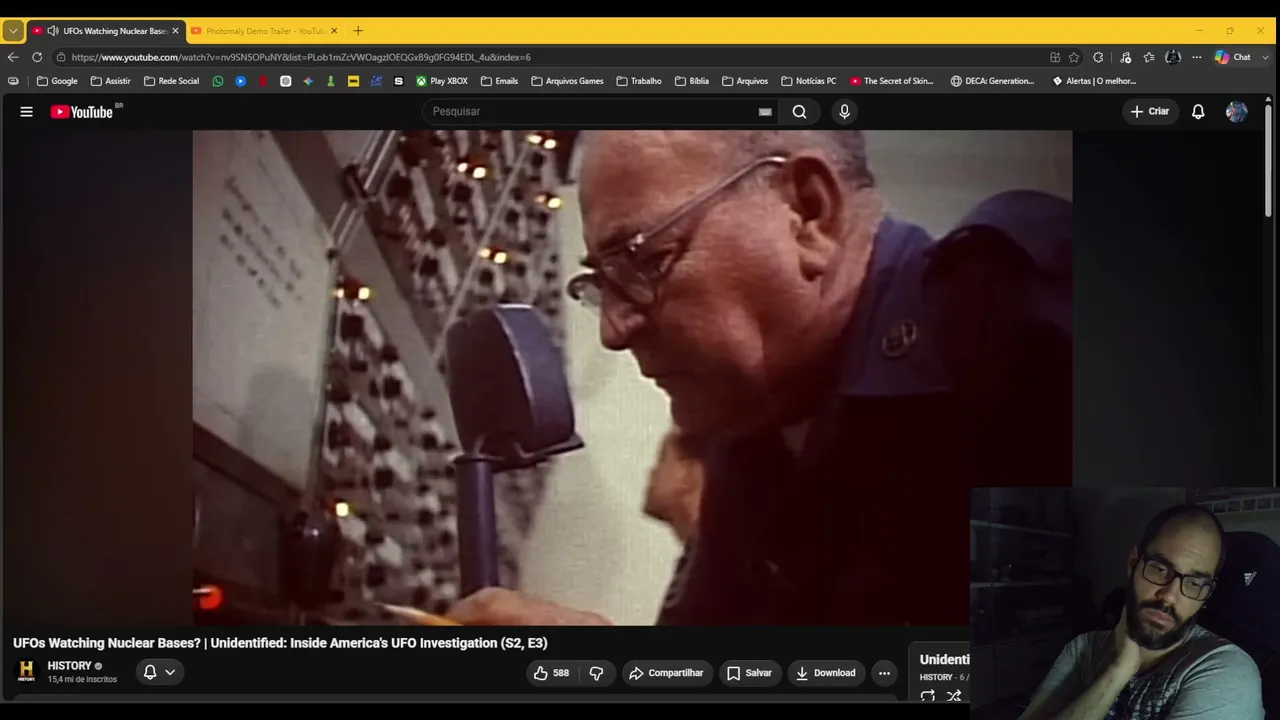Viewport: 1280px width, 720px height.
Task: Mute audio on the UFOs Watching tab
Action: 53,31
